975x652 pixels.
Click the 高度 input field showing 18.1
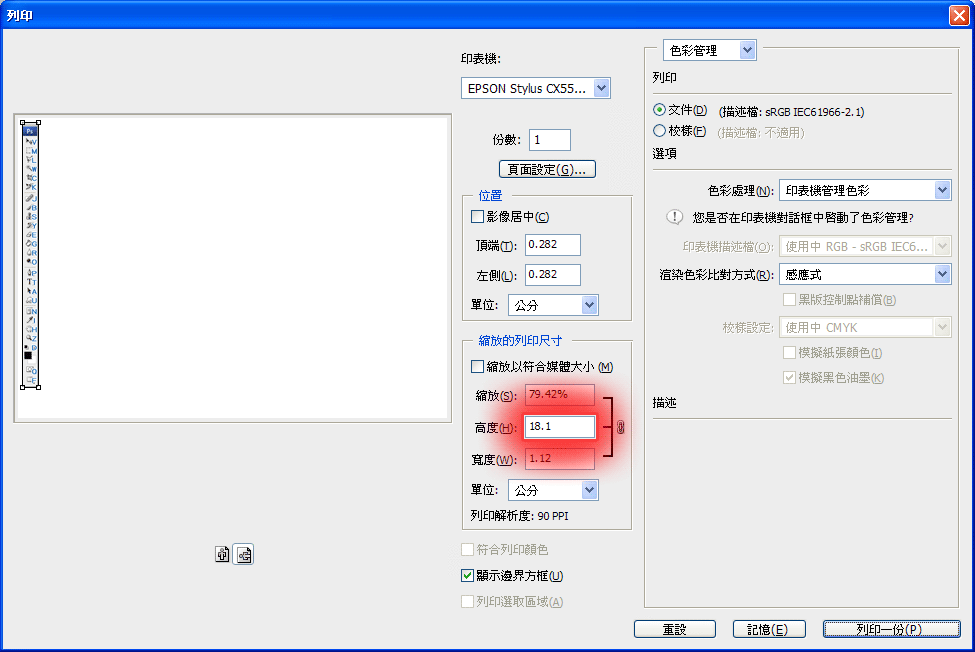click(560, 427)
